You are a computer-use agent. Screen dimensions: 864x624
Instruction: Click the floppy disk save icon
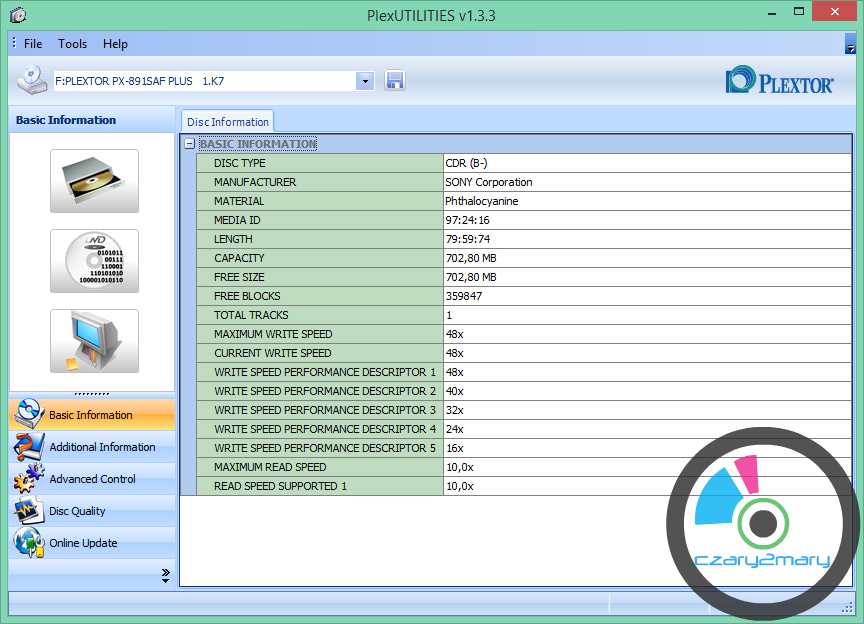coord(394,81)
